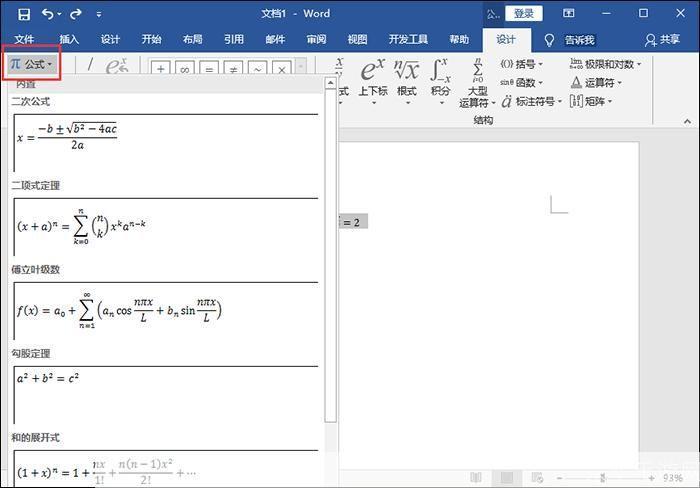Switch to the 开发工具 ribbon tab
This screenshot has width=700, height=488.
pyautogui.click(x=408, y=39)
